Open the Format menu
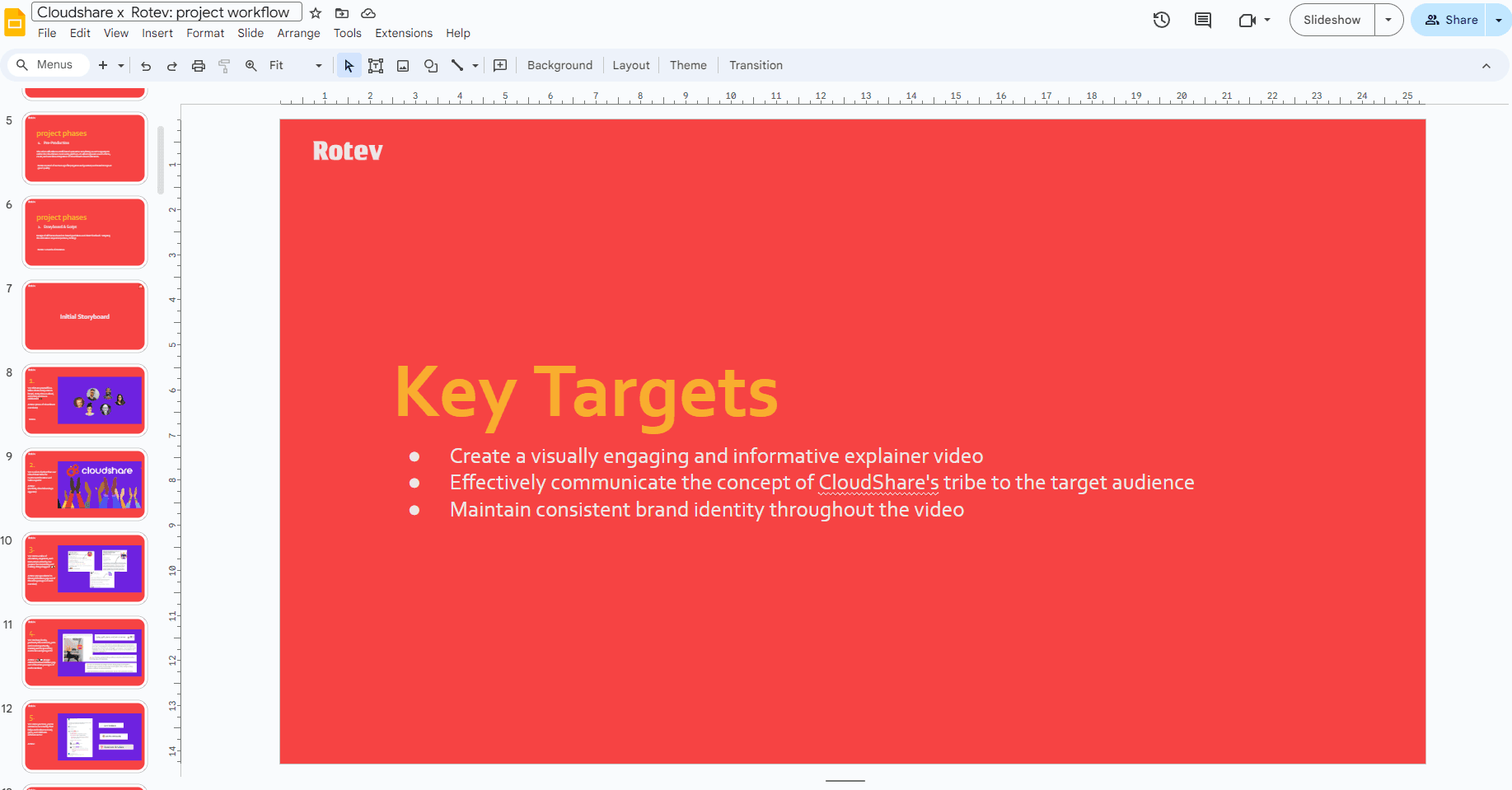The height and width of the screenshot is (790, 1512). (205, 33)
